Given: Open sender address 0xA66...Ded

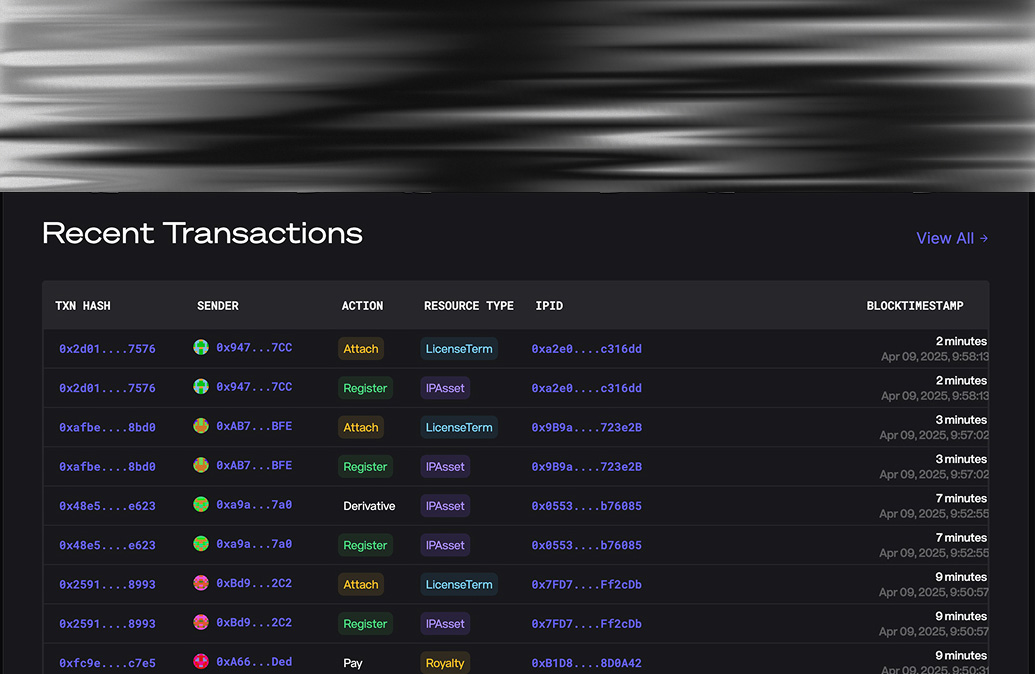Looking at the screenshot, I should click(254, 662).
